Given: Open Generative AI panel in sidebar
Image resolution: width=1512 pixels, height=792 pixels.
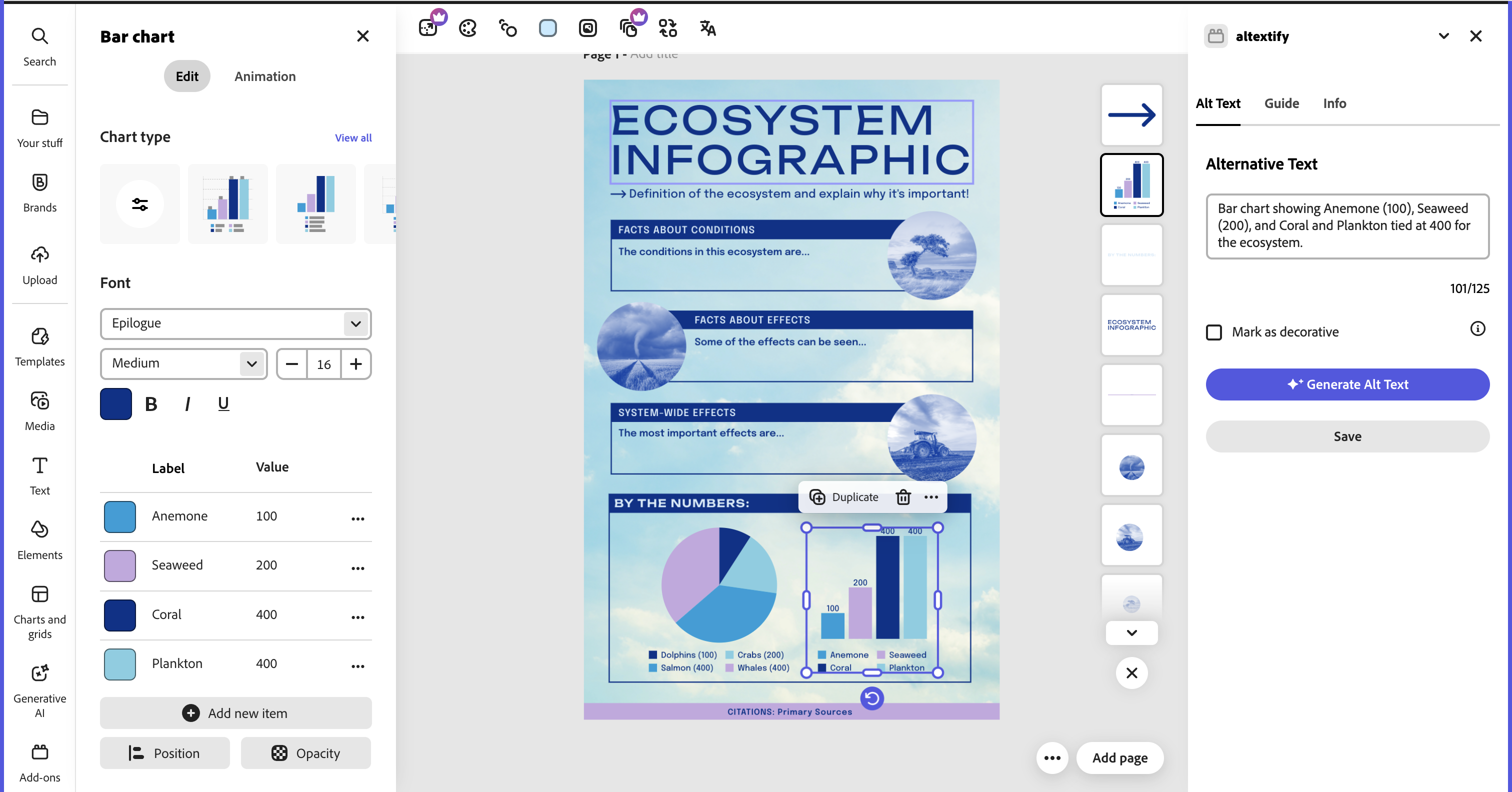Looking at the screenshot, I should click(x=39, y=690).
